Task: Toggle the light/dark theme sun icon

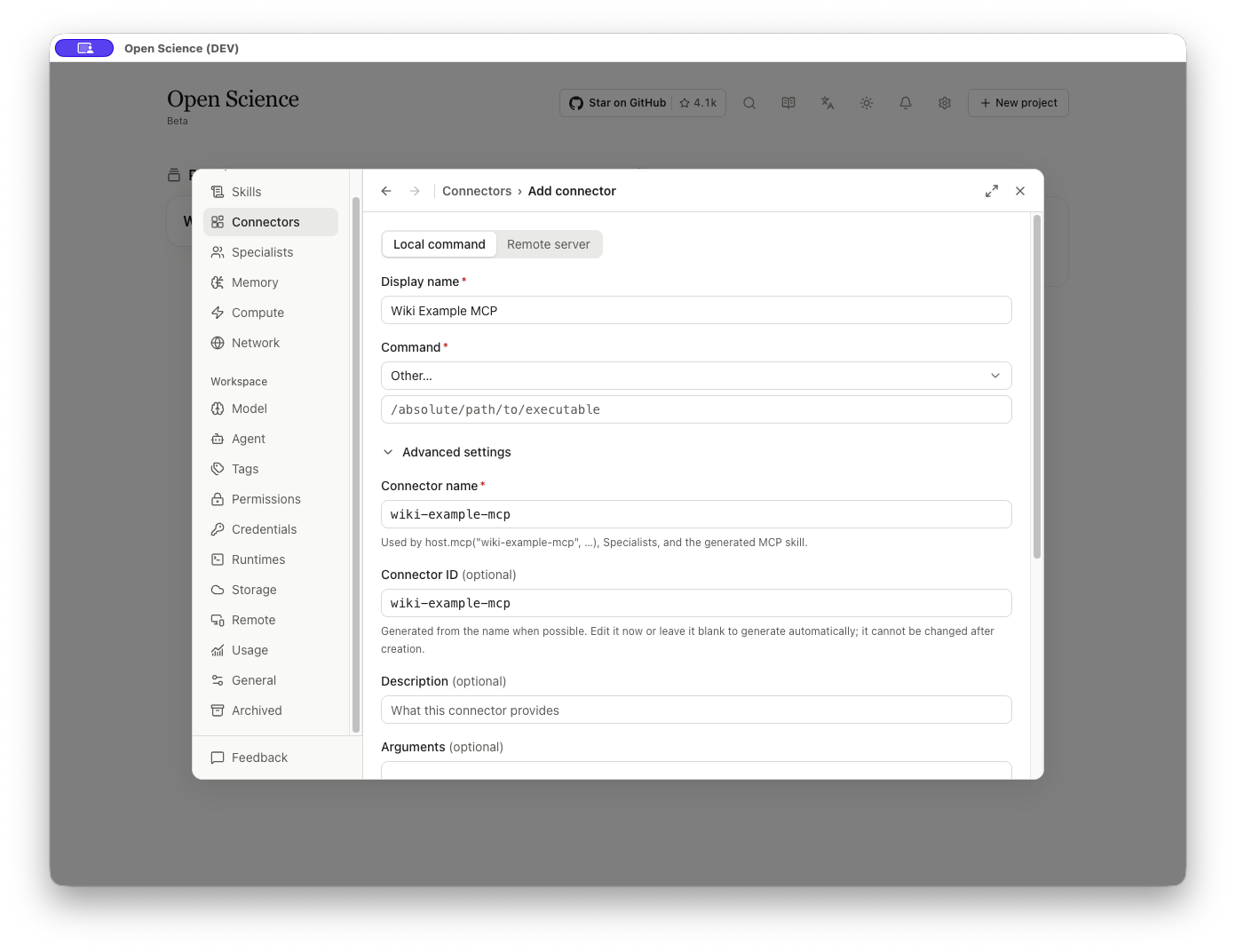Action: point(867,103)
